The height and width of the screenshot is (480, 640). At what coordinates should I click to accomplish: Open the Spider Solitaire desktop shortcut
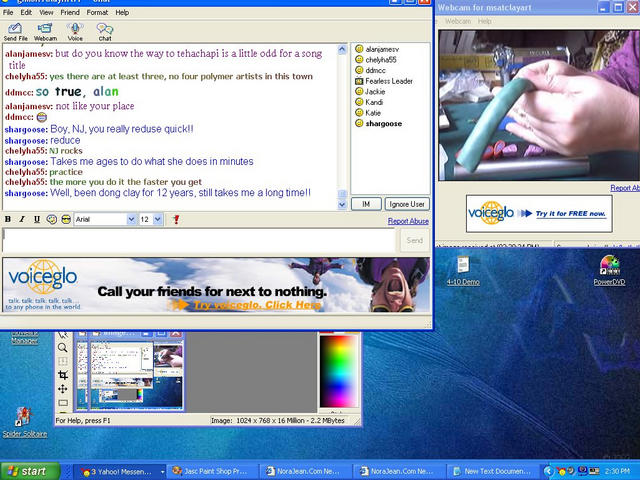[x=24, y=422]
